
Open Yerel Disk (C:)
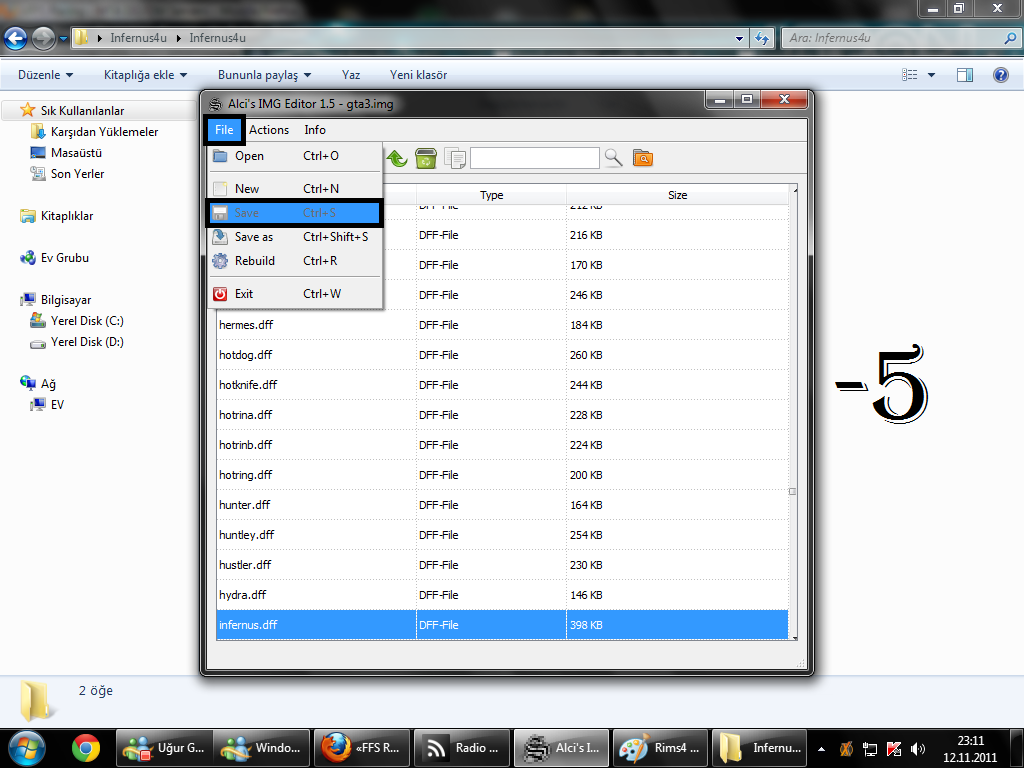pos(87,321)
